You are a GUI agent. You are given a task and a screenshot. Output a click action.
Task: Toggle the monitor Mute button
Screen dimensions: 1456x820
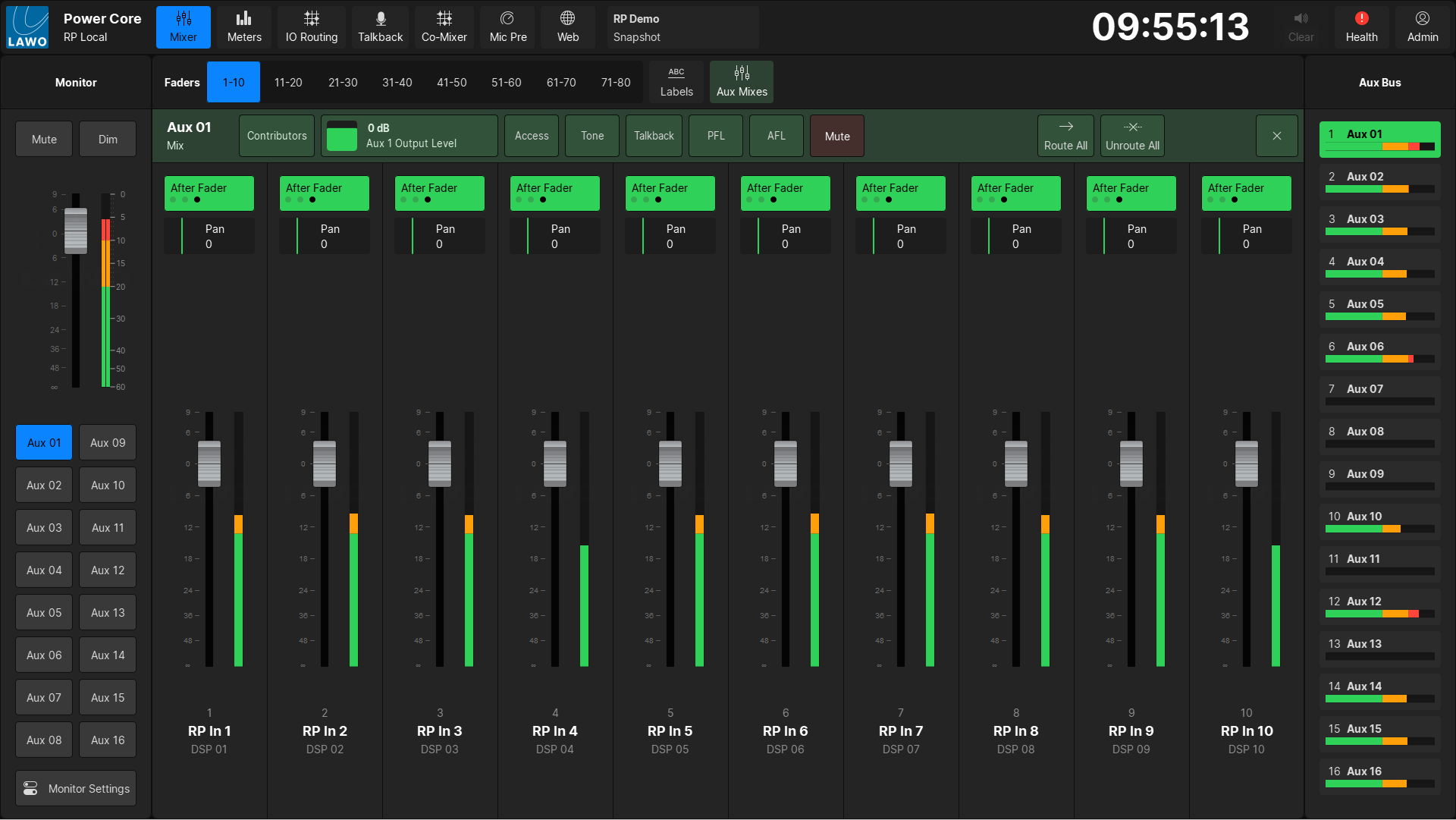tap(44, 140)
